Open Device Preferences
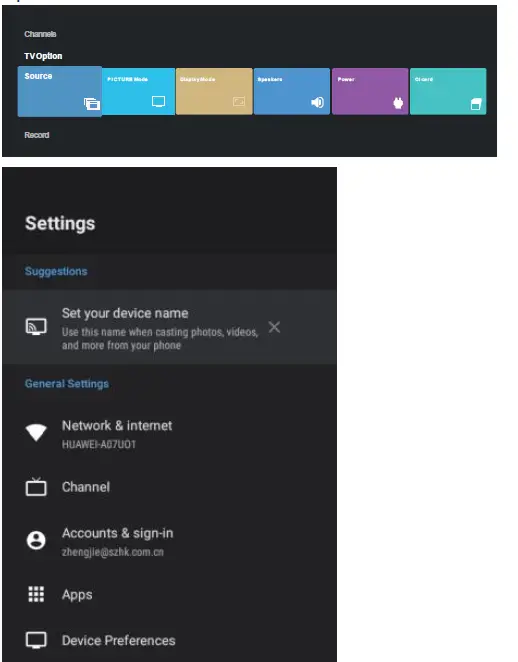The image size is (518, 662). [169, 640]
